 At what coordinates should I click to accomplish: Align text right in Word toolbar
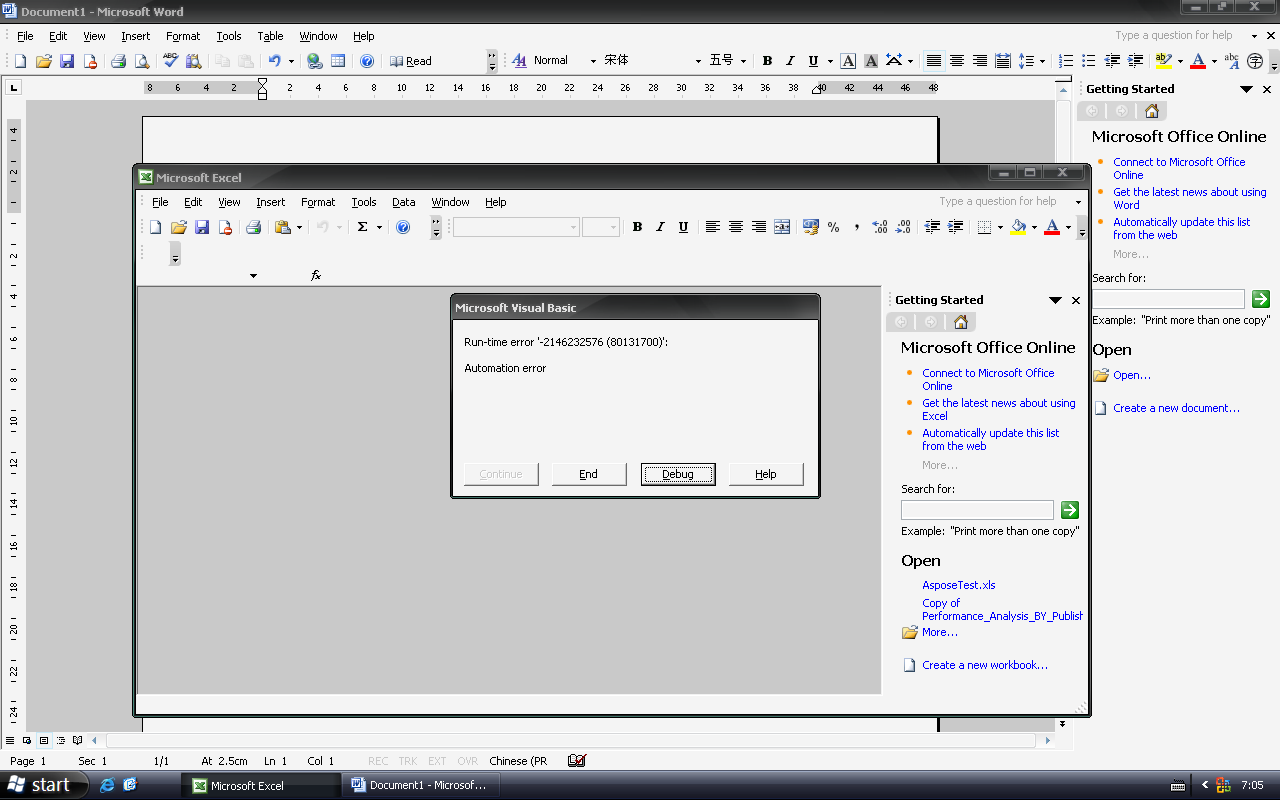point(980,61)
